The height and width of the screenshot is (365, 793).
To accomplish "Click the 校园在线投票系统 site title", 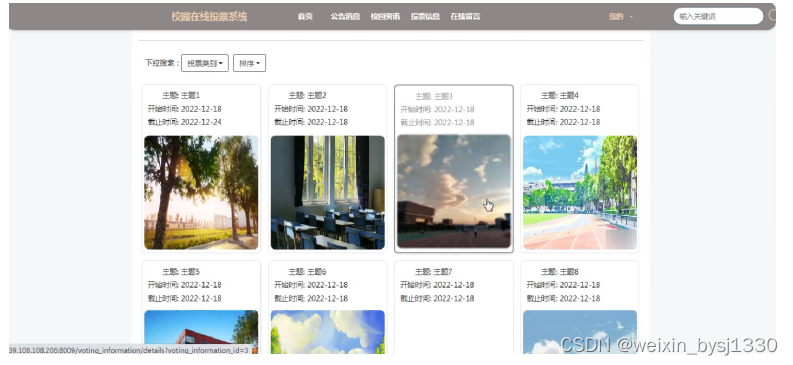I will (209, 17).
